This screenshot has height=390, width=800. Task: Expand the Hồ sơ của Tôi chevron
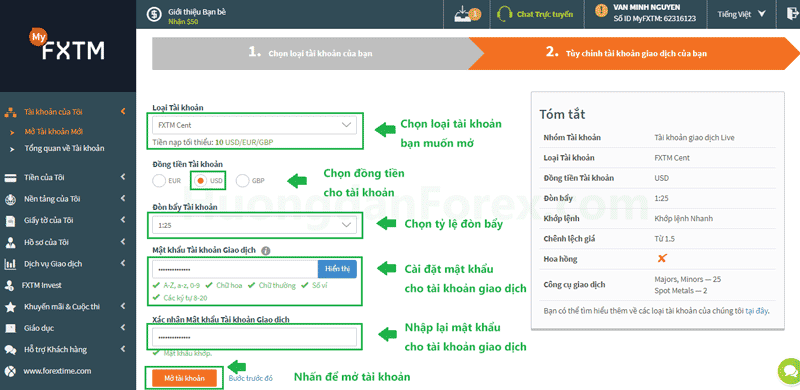pyautogui.click(x=123, y=241)
